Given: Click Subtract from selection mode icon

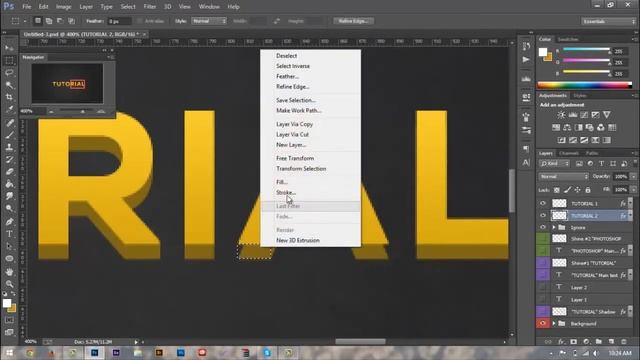Looking at the screenshot, I should tap(60, 21).
